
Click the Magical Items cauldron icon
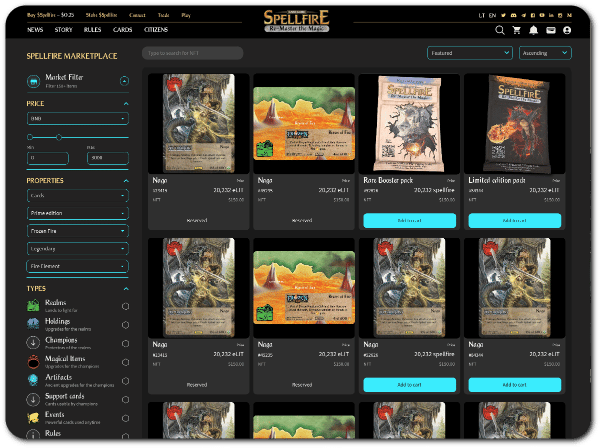pyautogui.click(x=34, y=361)
